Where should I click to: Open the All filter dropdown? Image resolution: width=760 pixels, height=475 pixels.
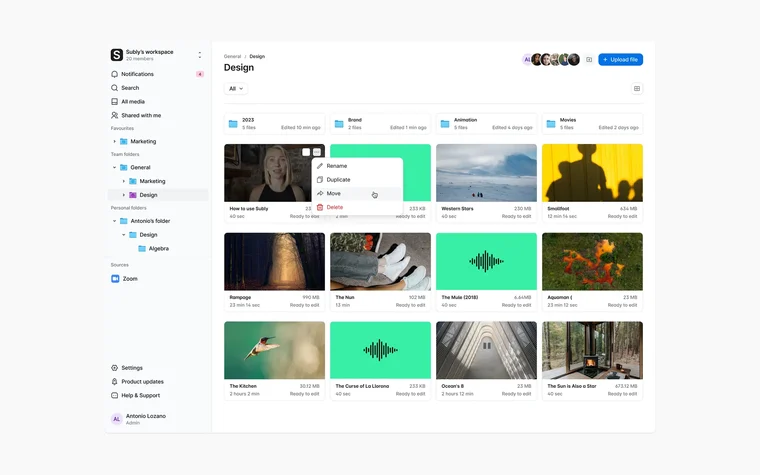tap(236, 89)
